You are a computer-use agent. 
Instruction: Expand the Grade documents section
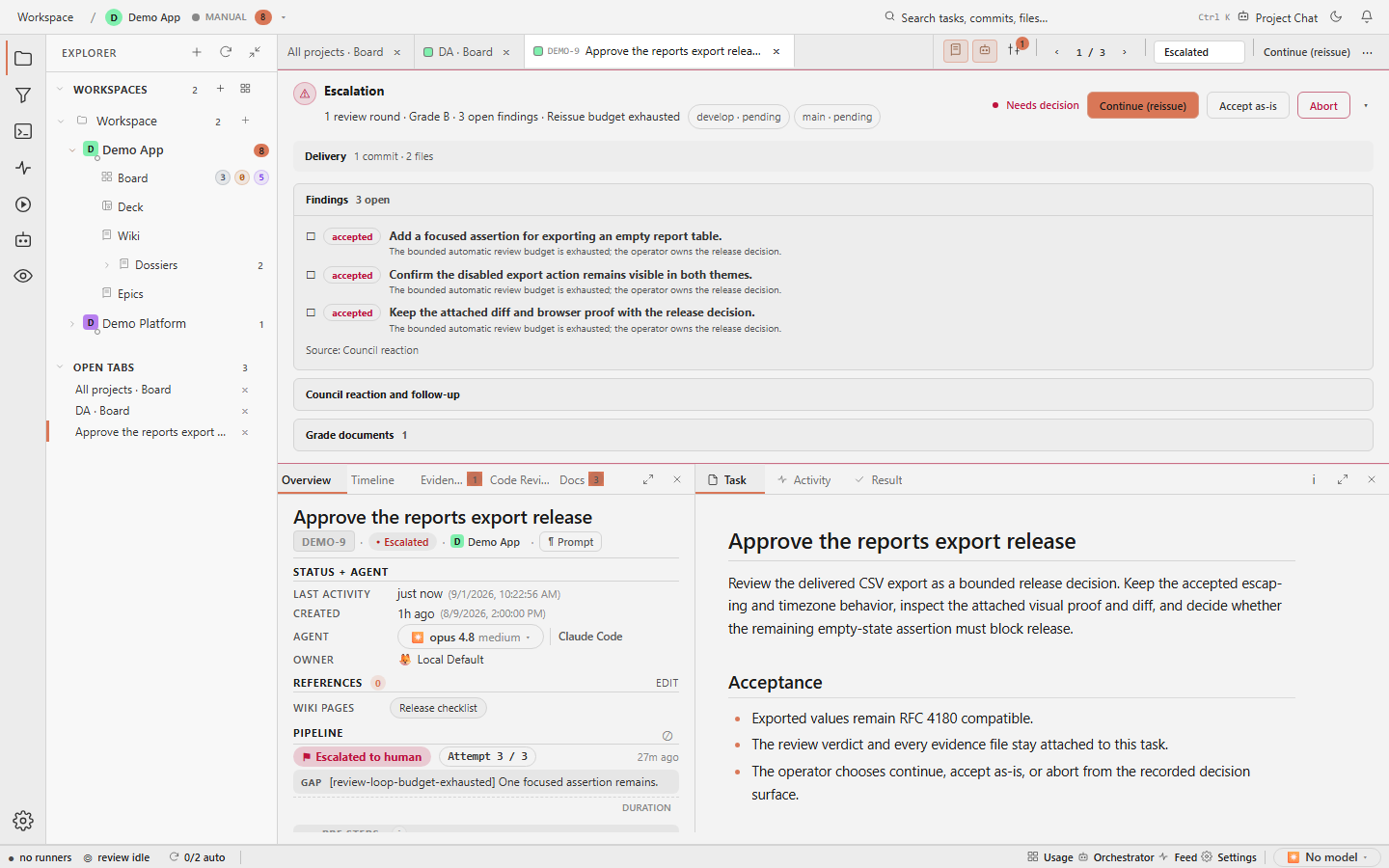(x=832, y=435)
